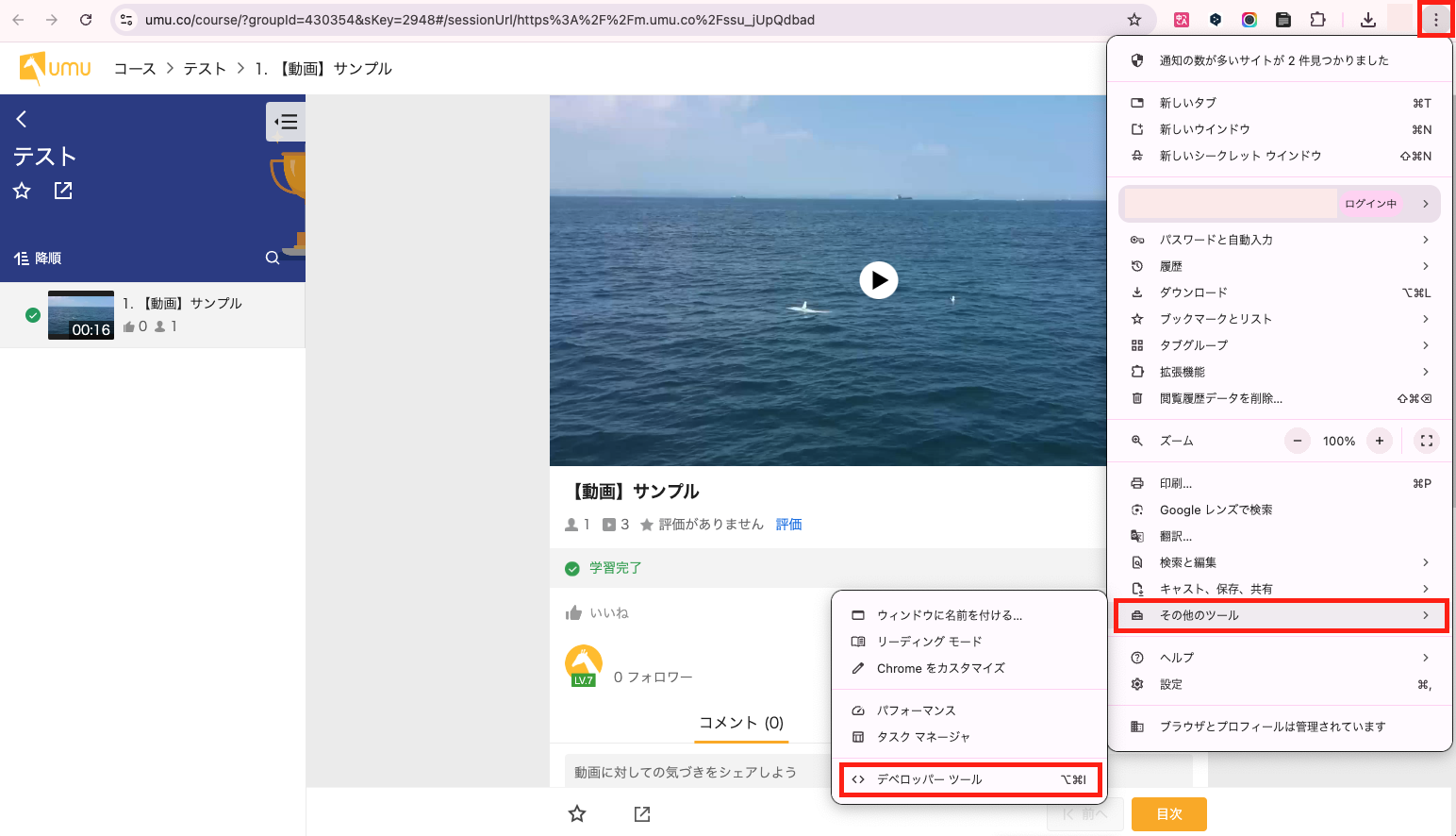The image size is (1456, 836).
Task: Click the 目次 button
Action: pos(1168,814)
